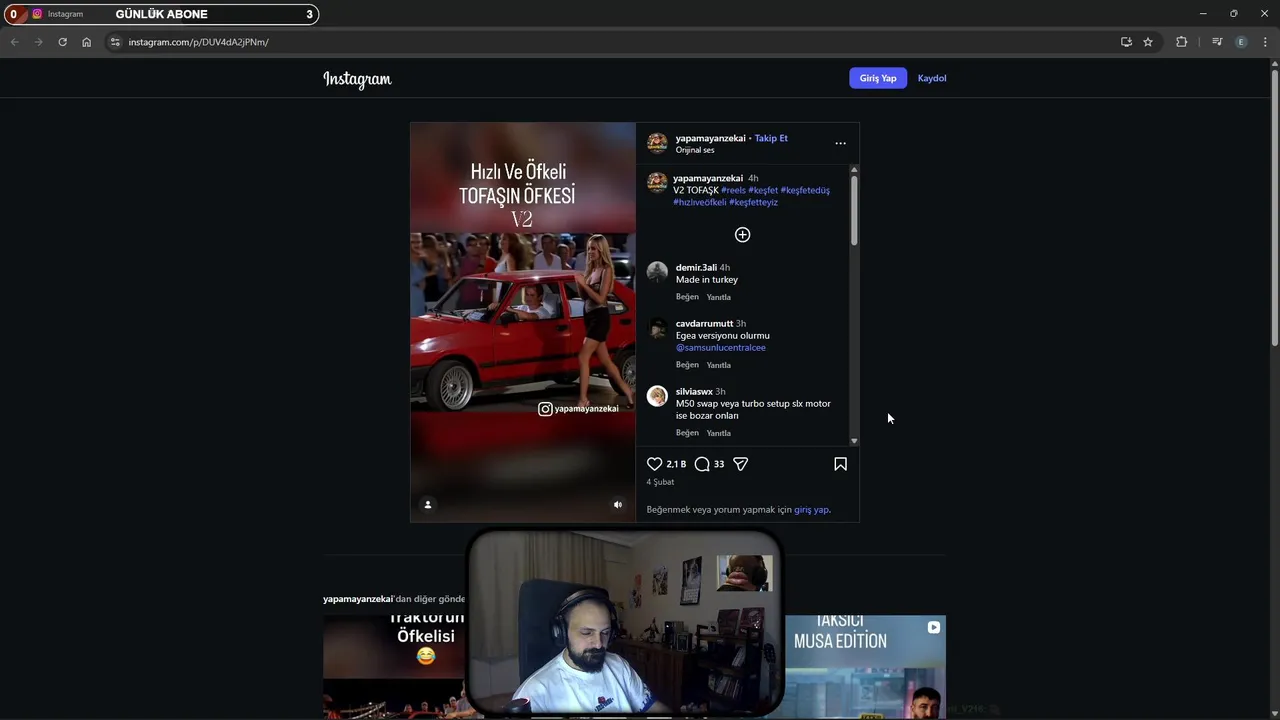The height and width of the screenshot is (720, 1280).
Task: Click the 2,1 B likes count
Action: coord(676,464)
